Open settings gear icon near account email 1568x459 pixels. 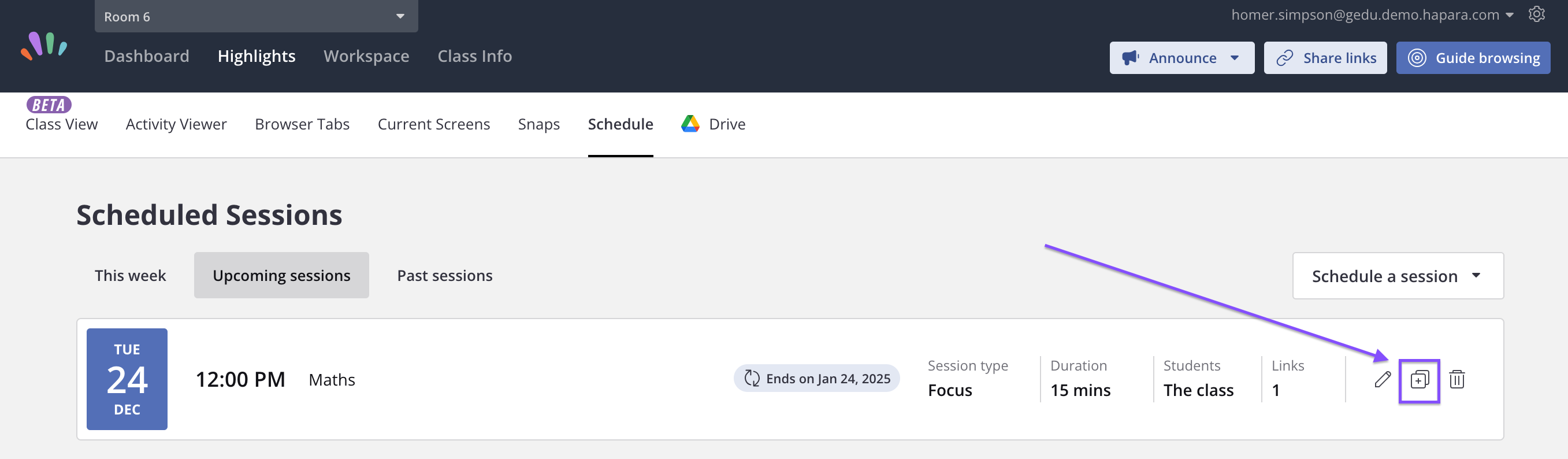coord(1536,14)
